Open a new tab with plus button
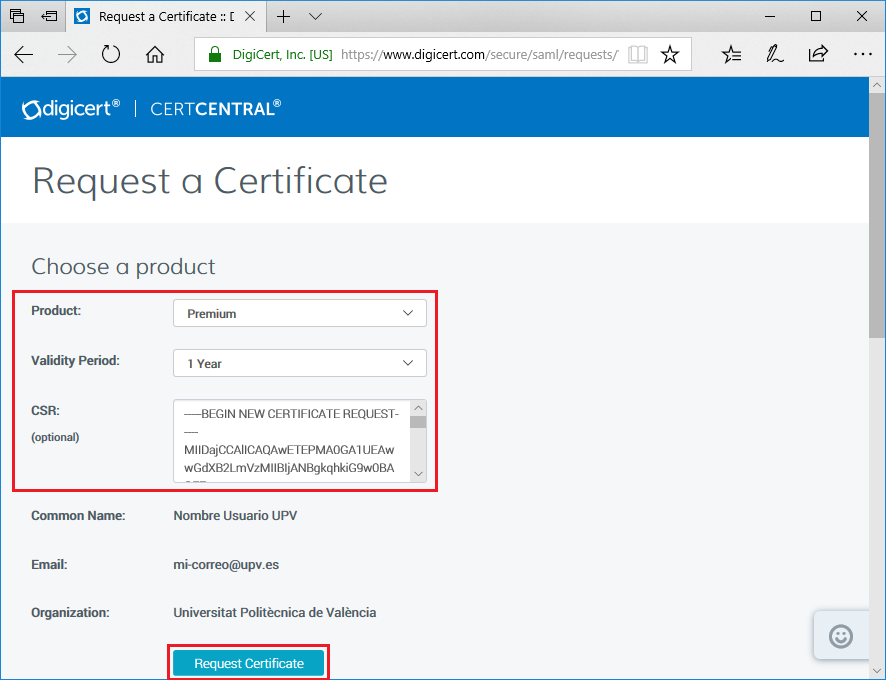Image resolution: width=886 pixels, height=680 pixels. click(284, 17)
